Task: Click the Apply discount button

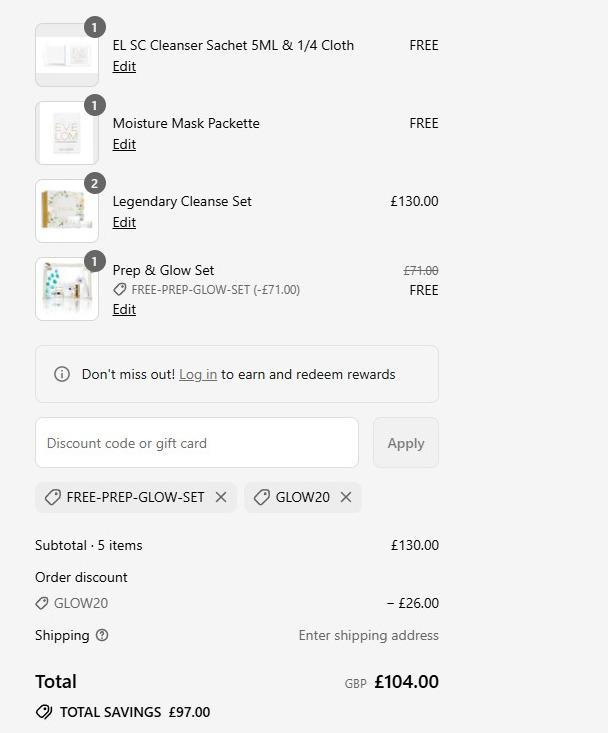Action: pos(406,443)
